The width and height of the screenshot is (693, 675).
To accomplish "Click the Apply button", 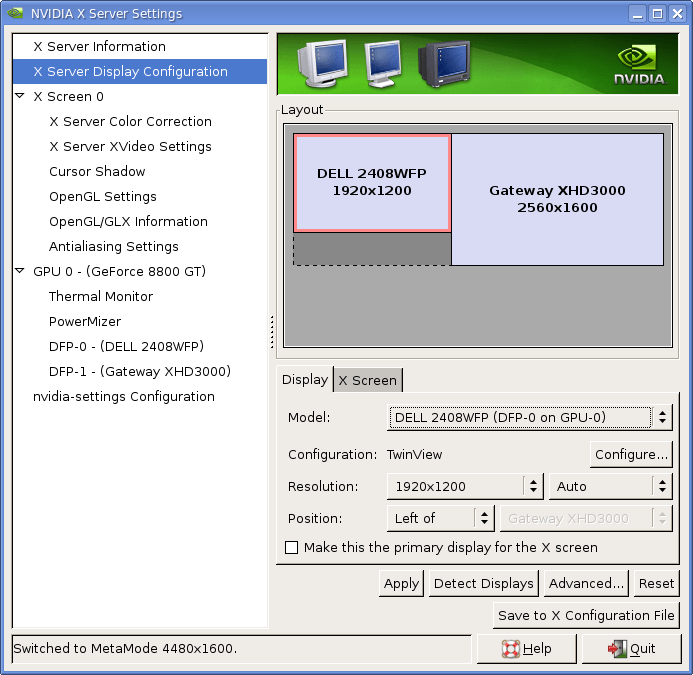I will 401,583.
